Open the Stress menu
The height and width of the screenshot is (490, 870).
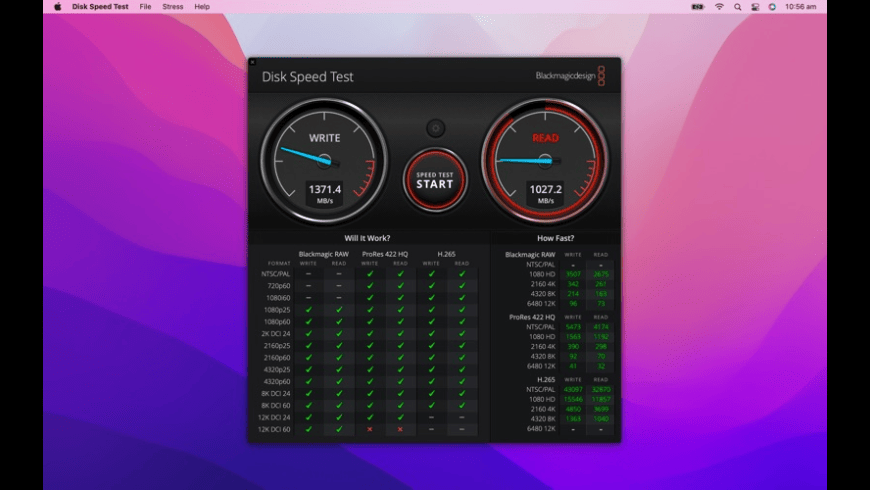point(173,7)
